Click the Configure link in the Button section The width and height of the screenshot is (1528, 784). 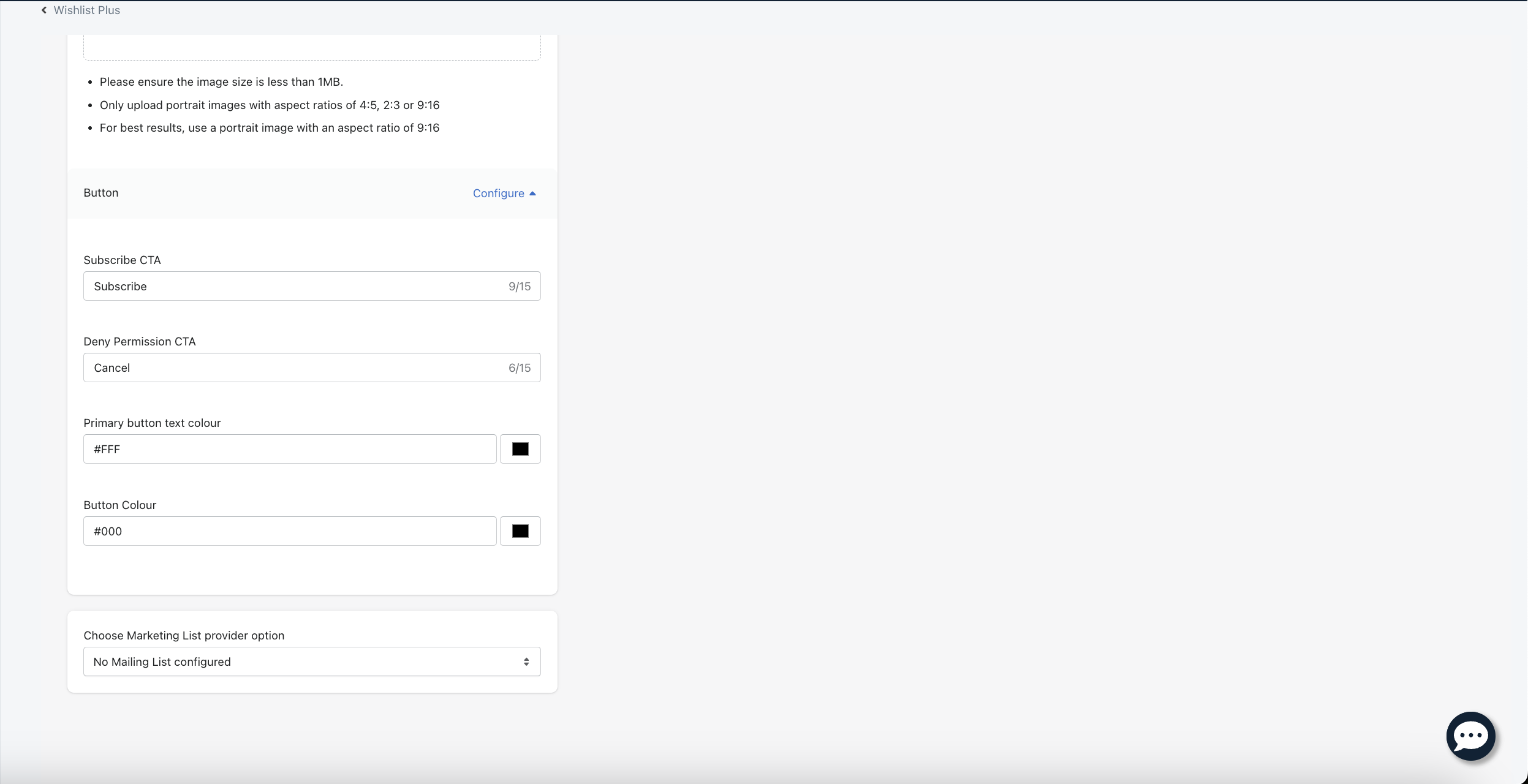(498, 194)
